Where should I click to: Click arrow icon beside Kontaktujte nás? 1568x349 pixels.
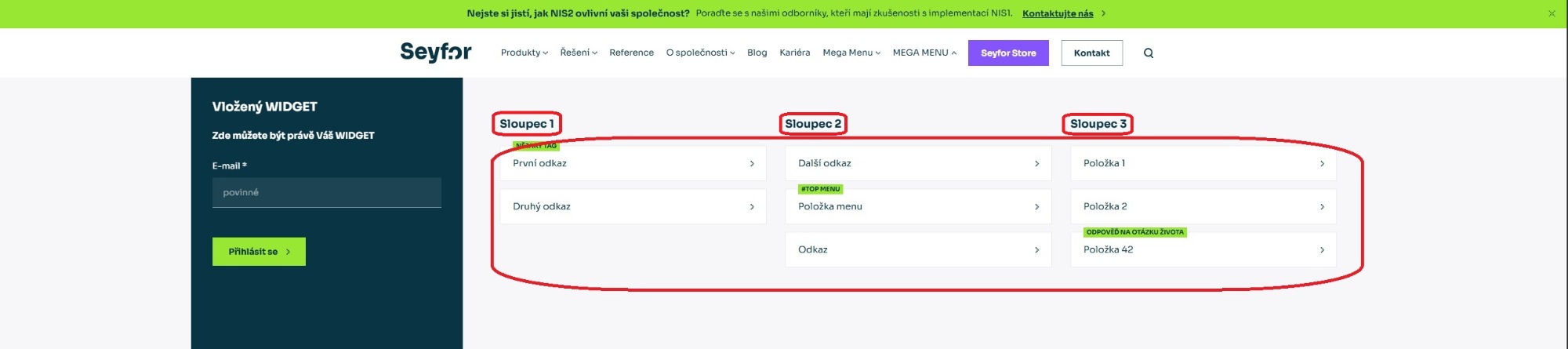pyautogui.click(x=1104, y=13)
